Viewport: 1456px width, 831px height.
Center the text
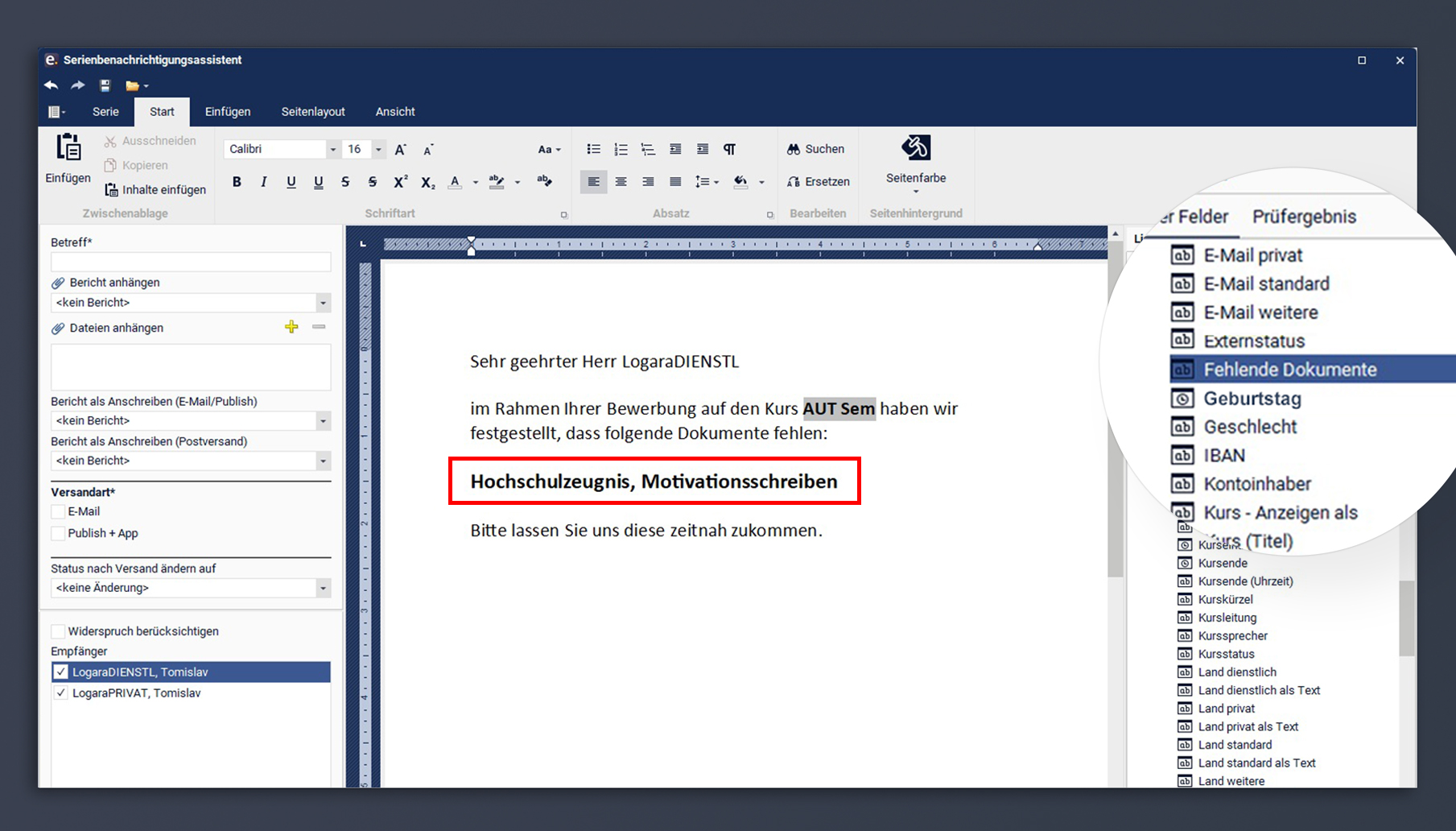[x=621, y=182]
